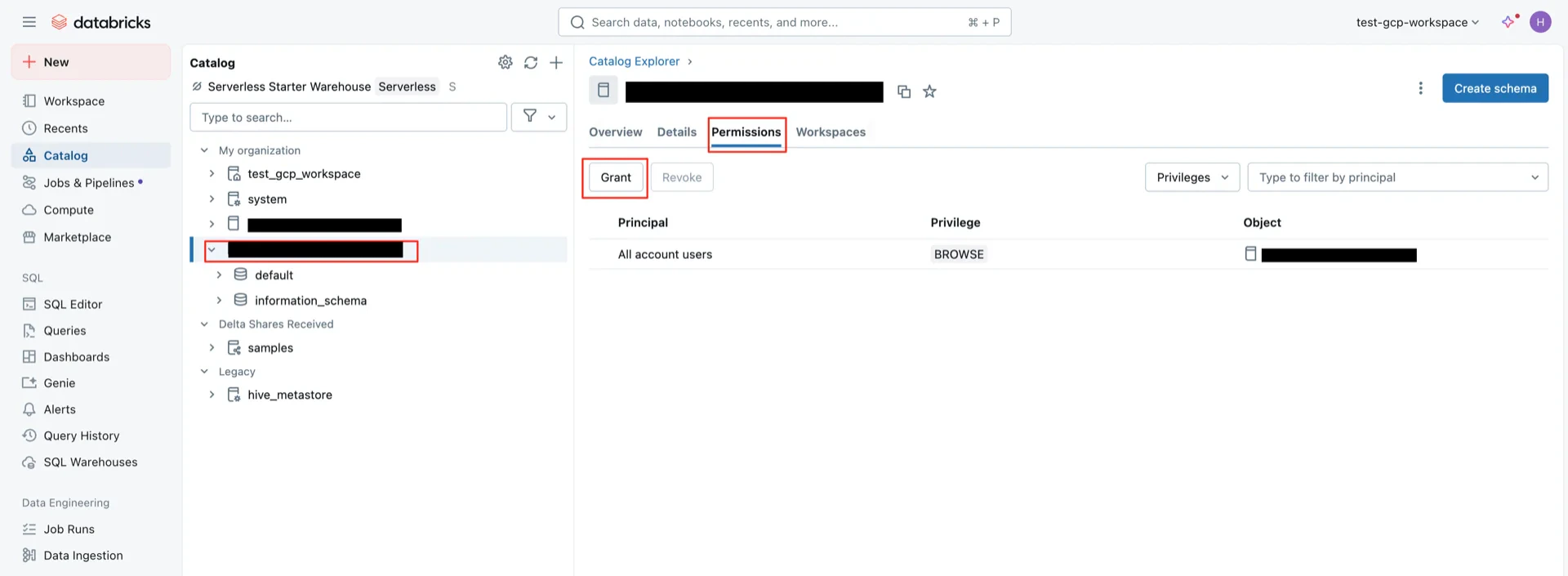Open the Databricks Assistant sparkle icon
This screenshot has height=576, width=1568.
pyautogui.click(x=1509, y=22)
